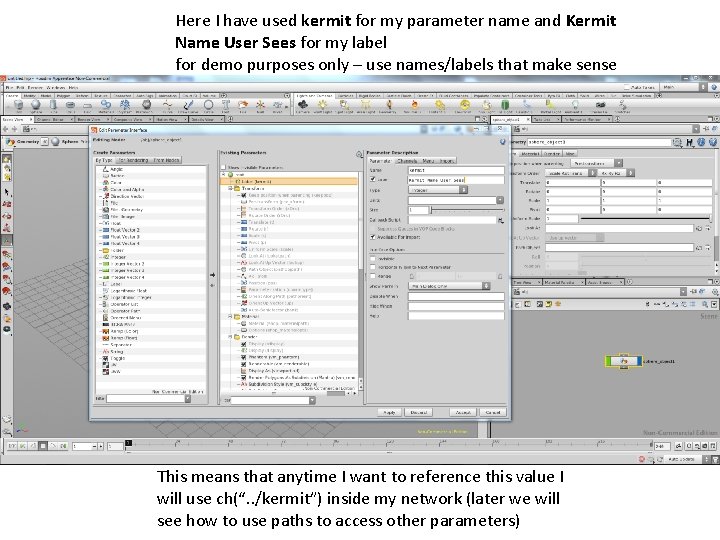Click the Houdini H icon in parameter pane

pyautogui.click(x=690, y=142)
